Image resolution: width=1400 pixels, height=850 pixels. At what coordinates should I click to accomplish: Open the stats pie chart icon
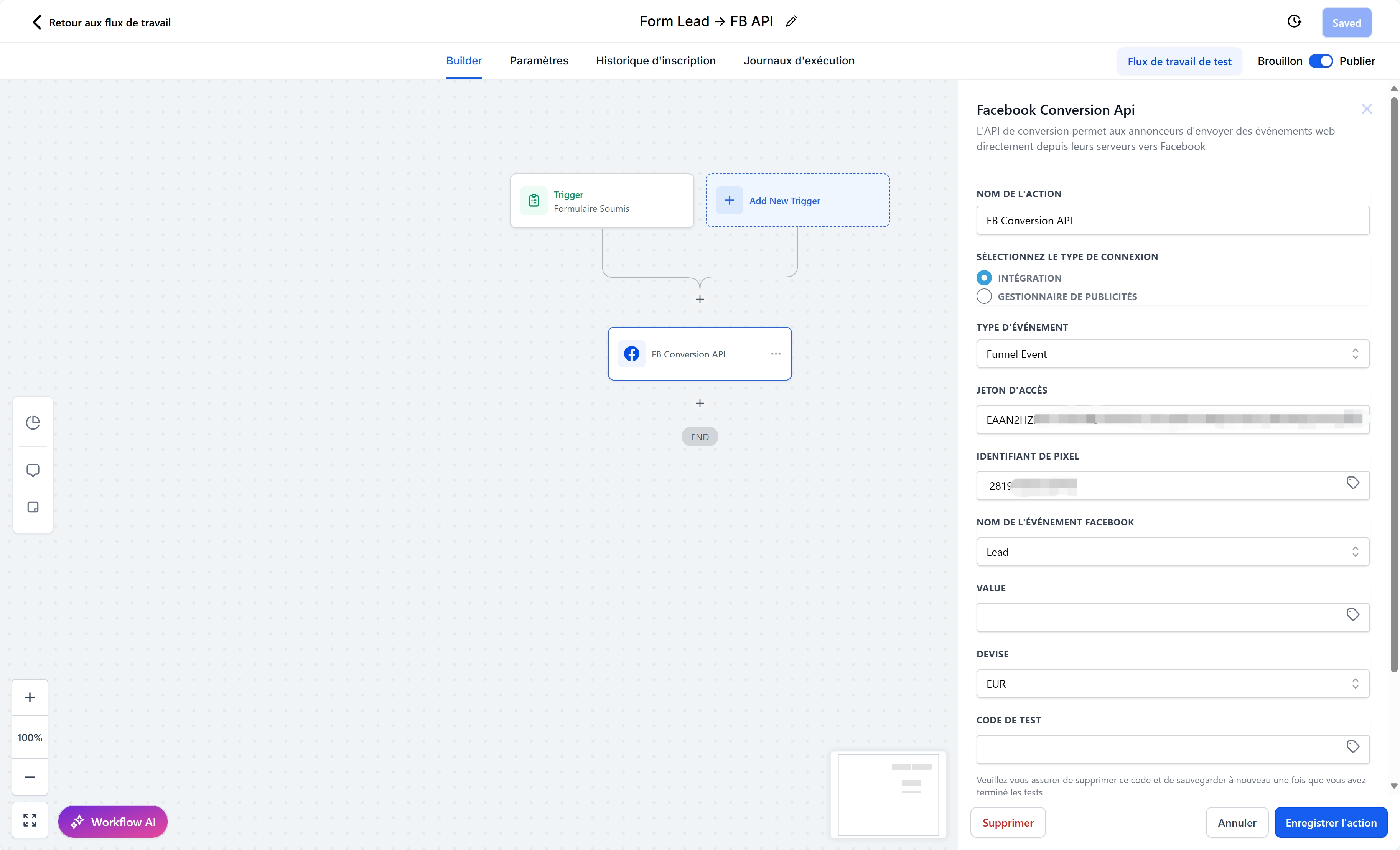tap(33, 422)
